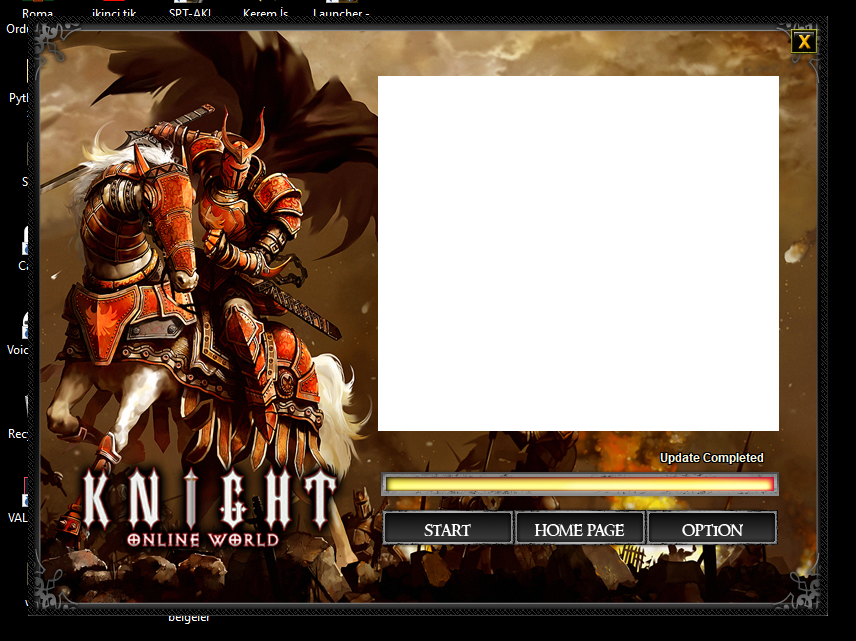Screen dimensions: 856x641
Task: Click the START button to launch the game
Action: pyautogui.click(x=447, y=528)
